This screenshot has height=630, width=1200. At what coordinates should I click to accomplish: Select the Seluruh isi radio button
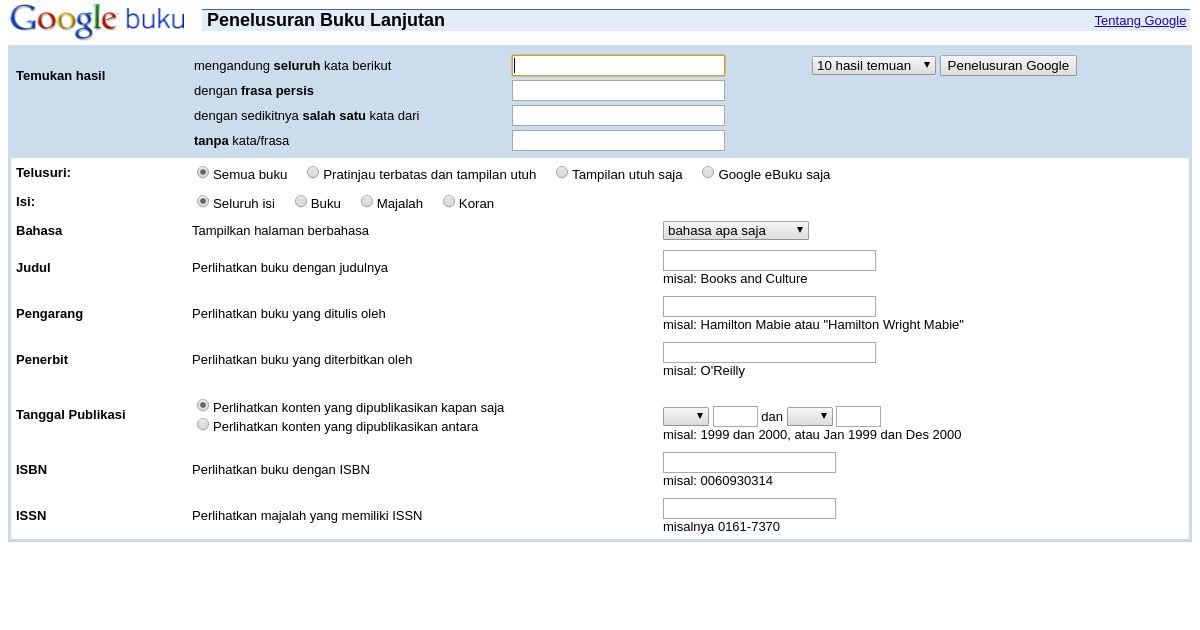(x=203, y=202)
